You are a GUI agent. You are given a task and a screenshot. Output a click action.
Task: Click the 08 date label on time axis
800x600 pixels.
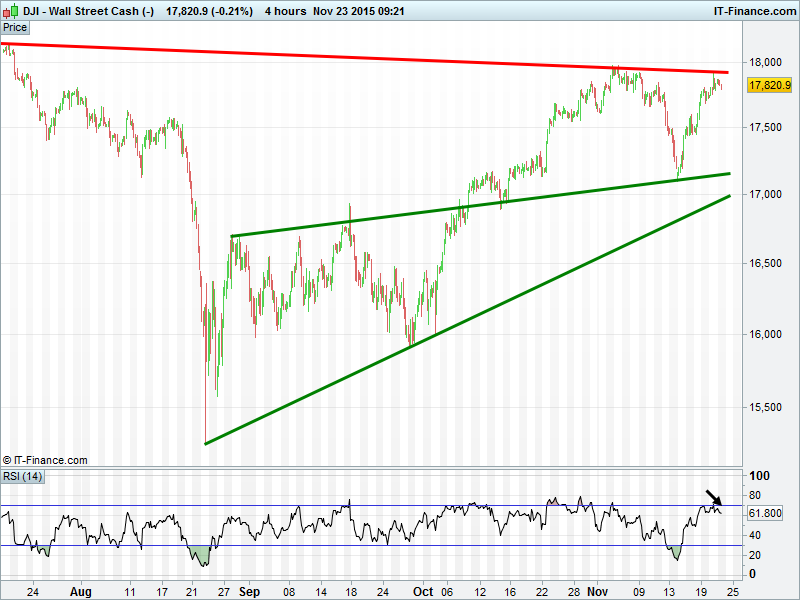pos(289,592)
